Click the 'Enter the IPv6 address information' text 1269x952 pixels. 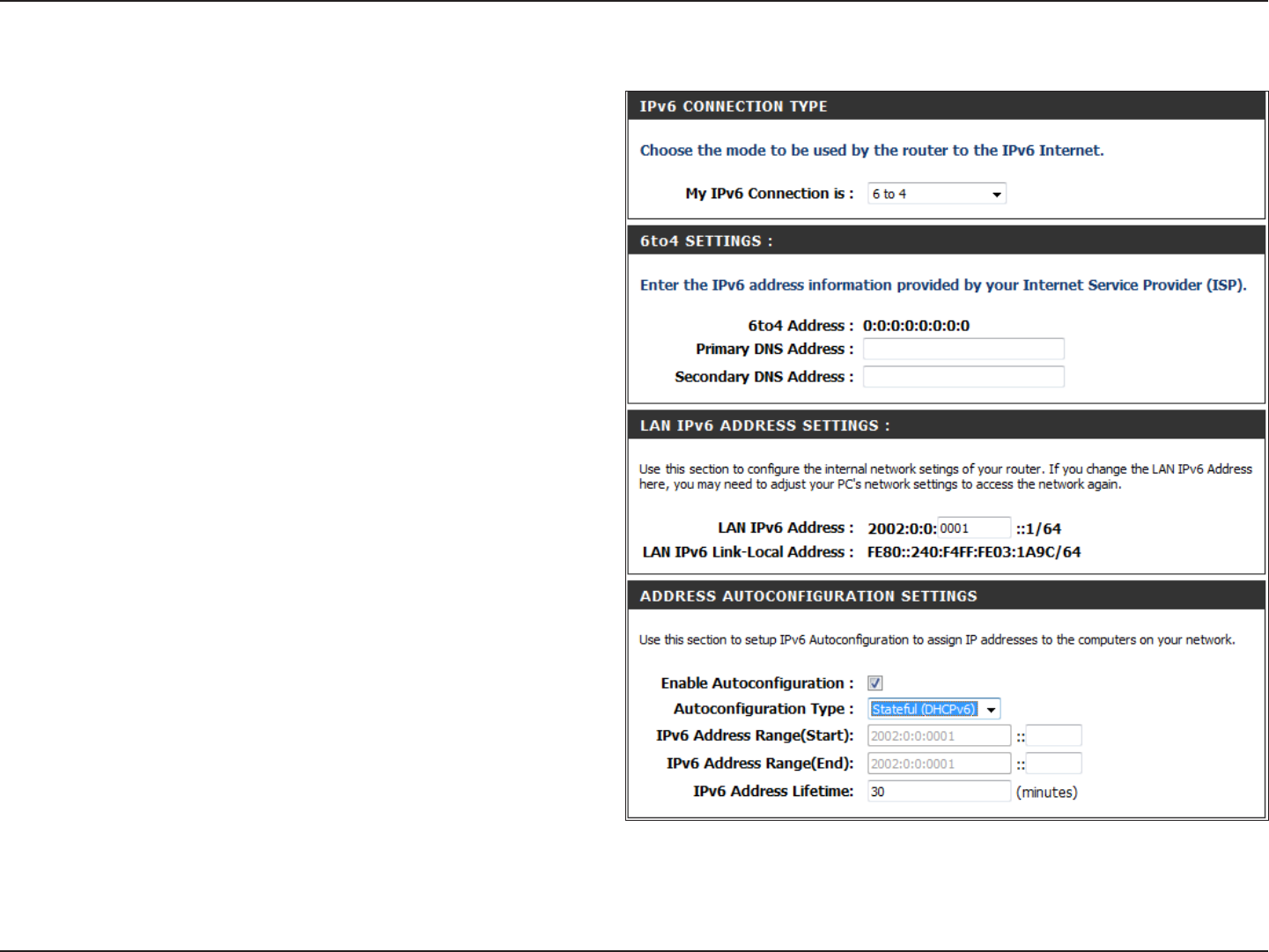(x=943, y=285)
